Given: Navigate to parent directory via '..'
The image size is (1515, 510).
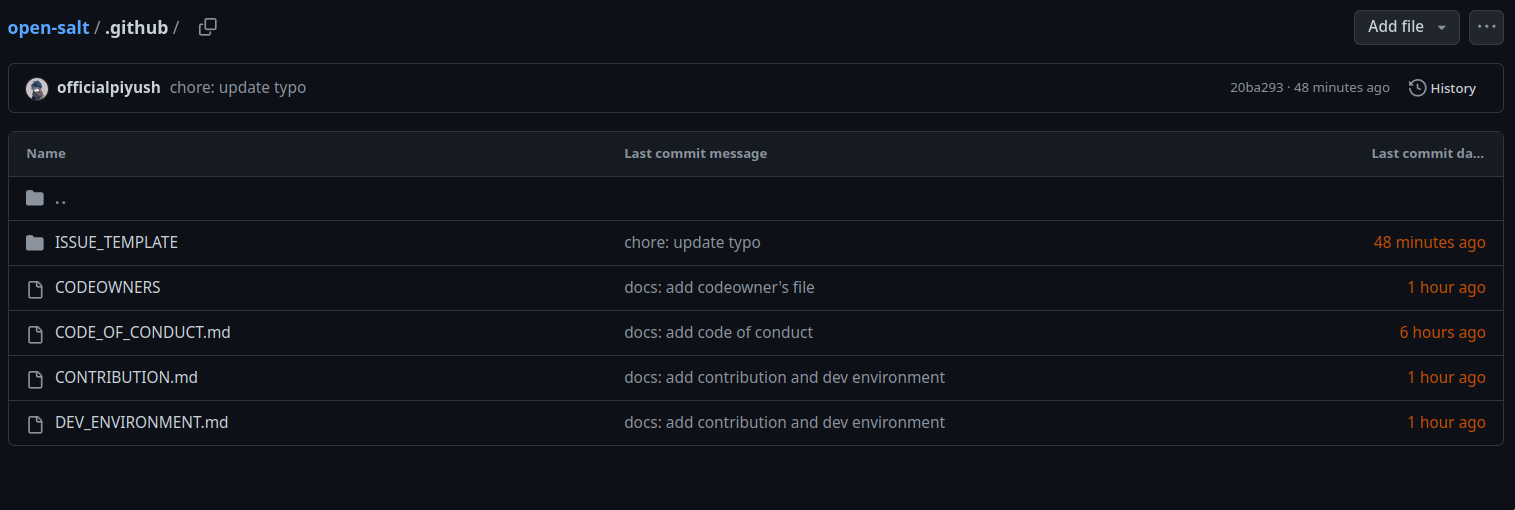Looking at the screenshot, I should [60, 198].
